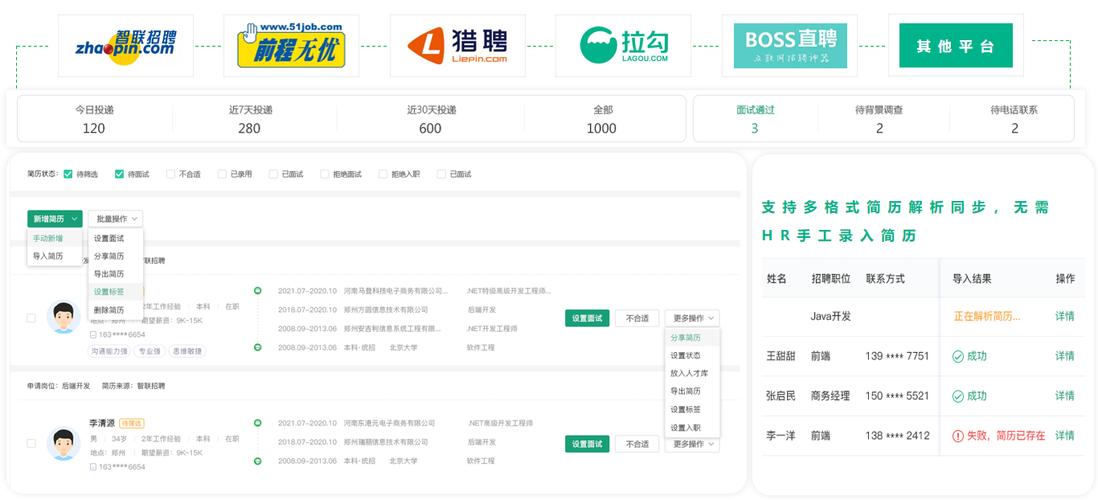Select 放入人才库 in the 更多操作 menu
Viewport: 1098px width, 500px height.
[x=692, y=373]
